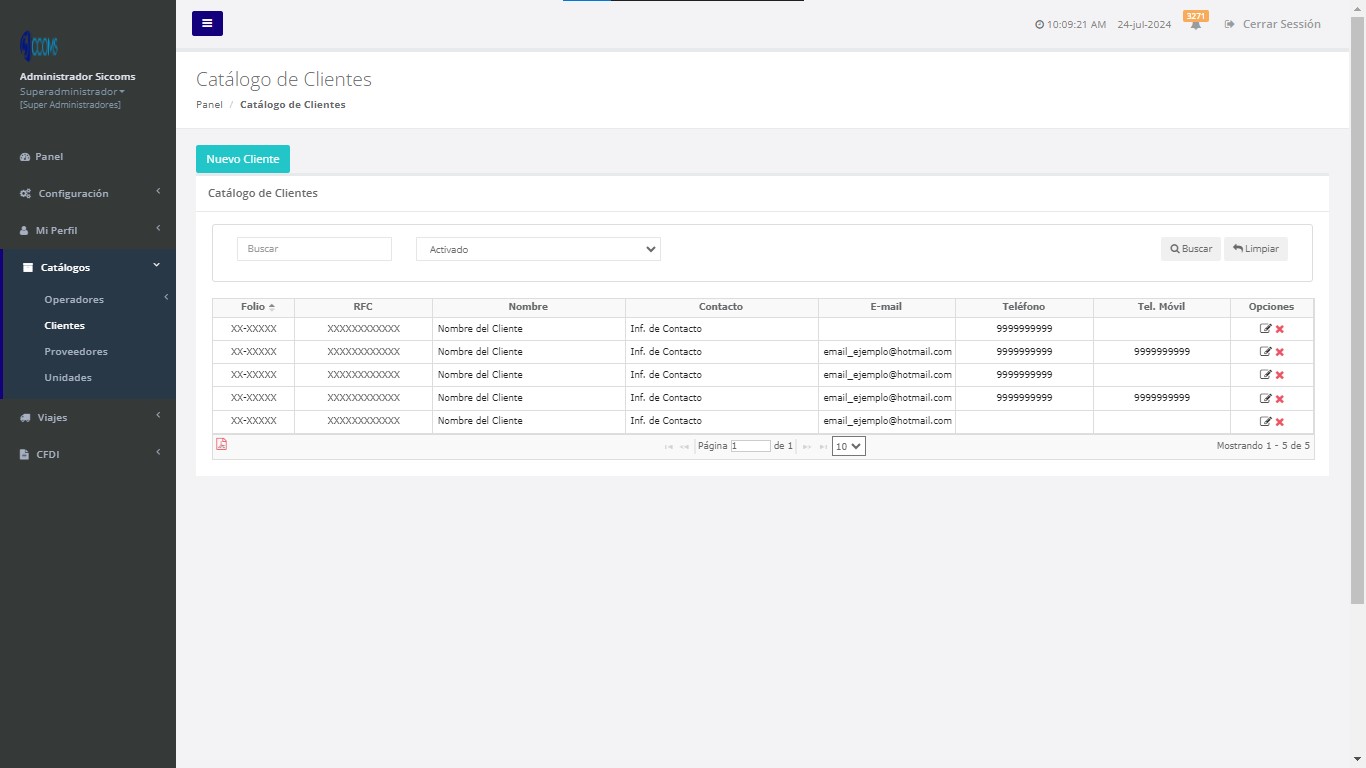Sort table by Folio column header
This screenshot has height=768, width=1366.
[x=254, y=307]
